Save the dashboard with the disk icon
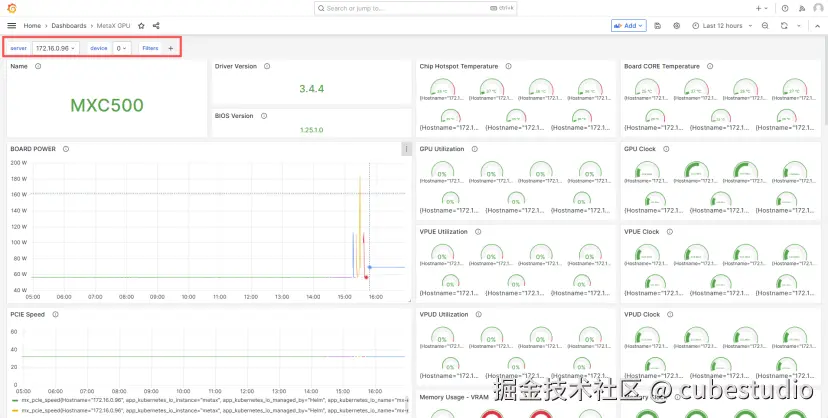 657,25
